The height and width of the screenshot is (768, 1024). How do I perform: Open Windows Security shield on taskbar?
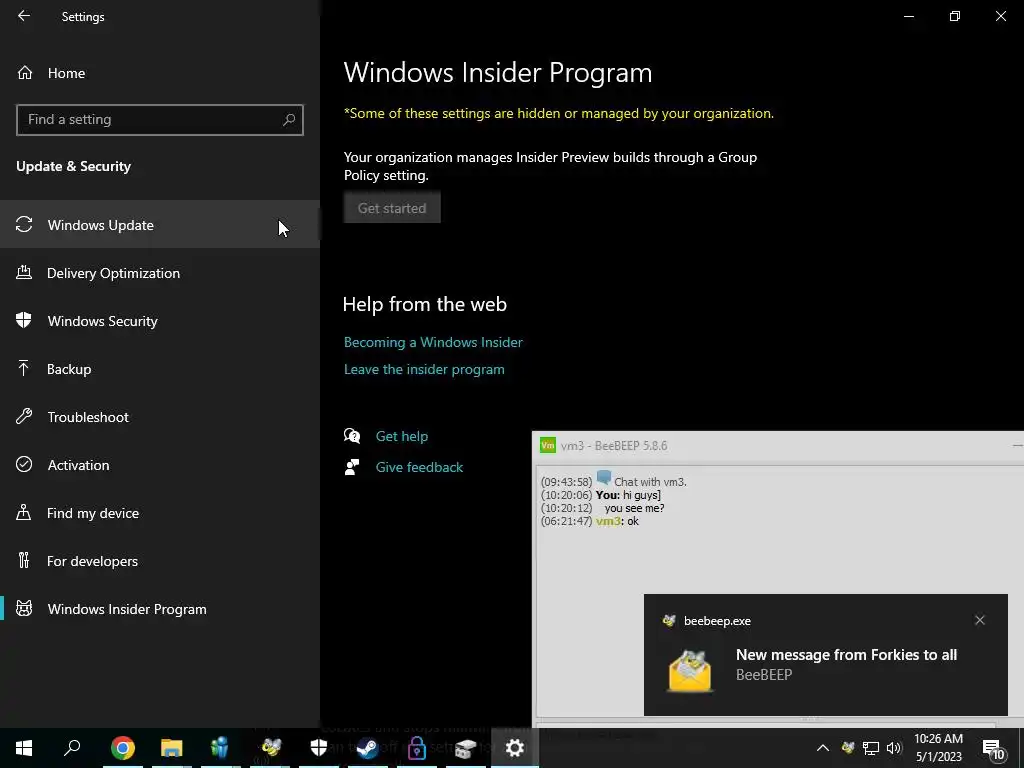click(319, 748)
